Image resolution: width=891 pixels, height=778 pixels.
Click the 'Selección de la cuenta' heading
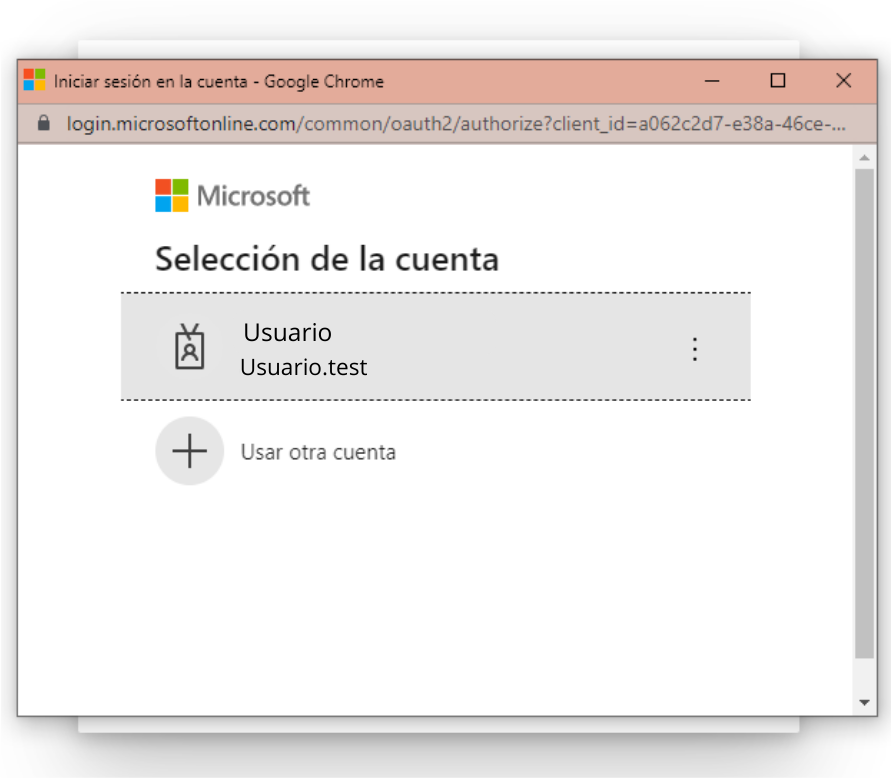point(327,259)
